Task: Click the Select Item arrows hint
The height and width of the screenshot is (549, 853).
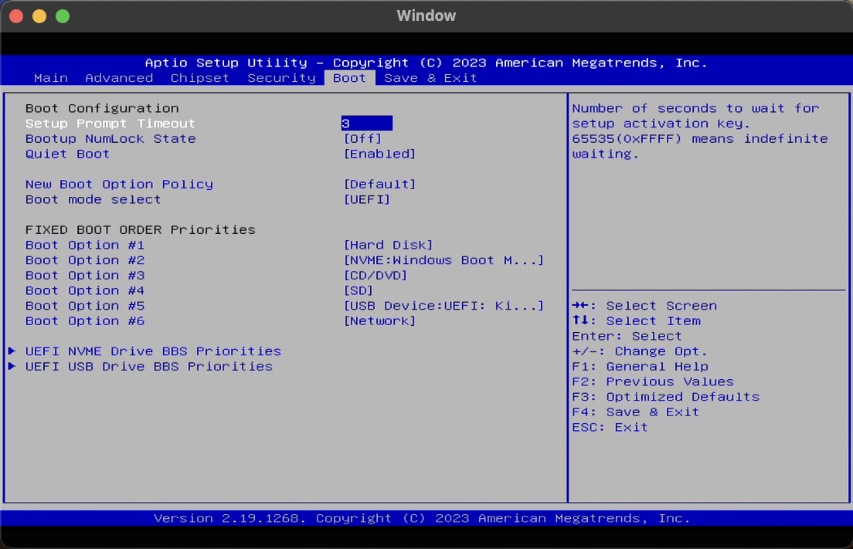Action: pyautogui.click(x=636, y=321)
